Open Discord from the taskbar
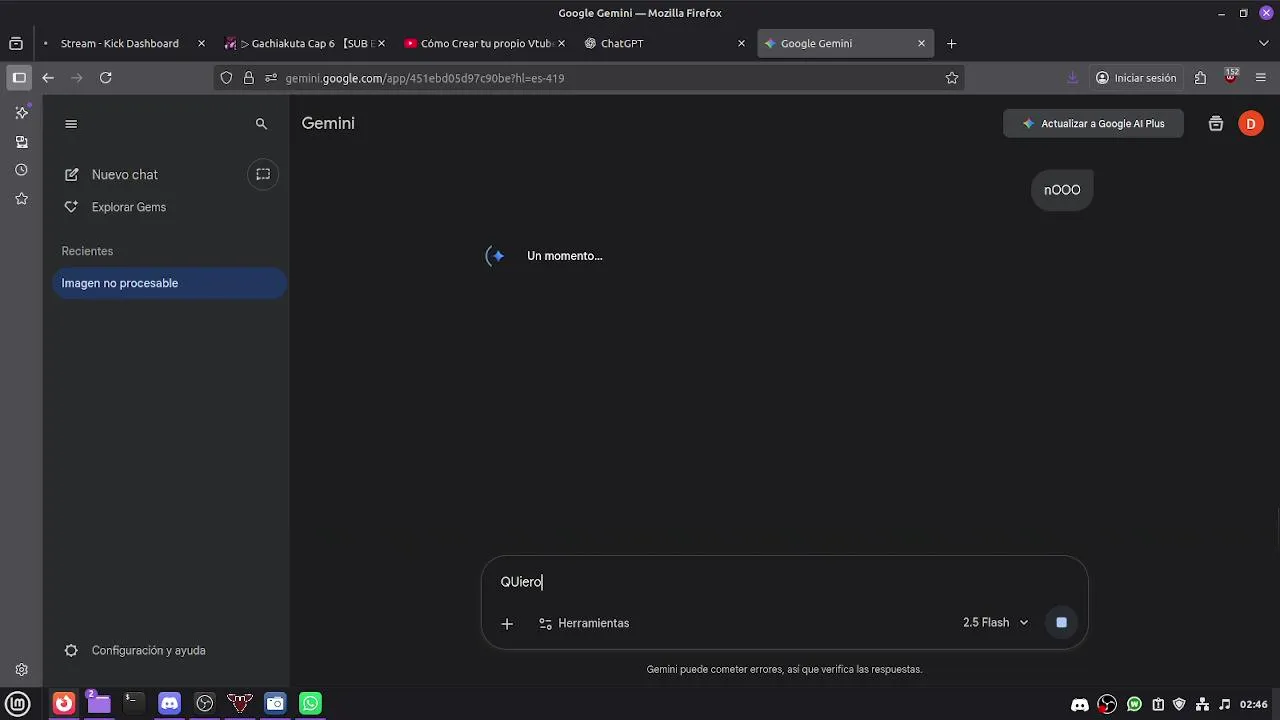The image size is (1280, 720). click(x=170, y=703)
